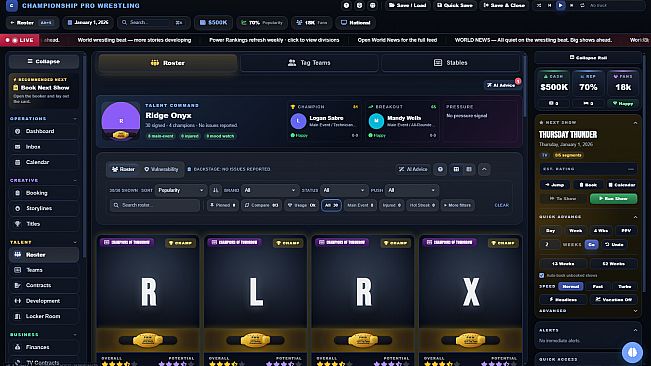The width and height of the screenshot is (651, 366).
Task: Toggle the Injured filter chip
Action: coord(392,205)
